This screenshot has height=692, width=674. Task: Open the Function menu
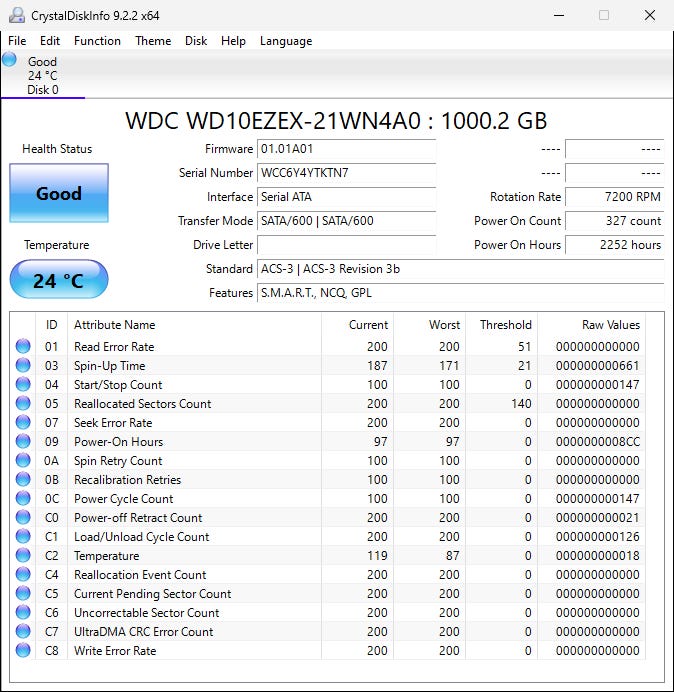pos(97,41)
